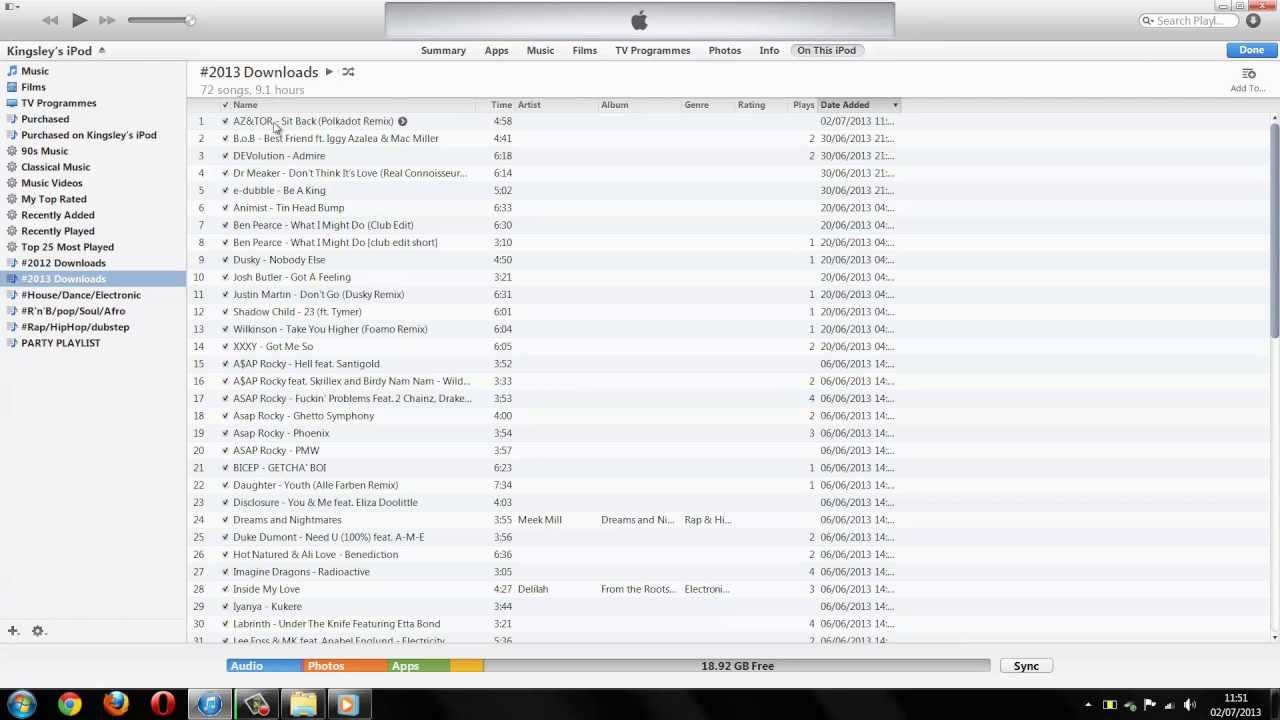Image resolution: width=1280 pixels, height=720 pixels.
Task: Open the sidebar gear settings menu
Action: click(38, 631)
